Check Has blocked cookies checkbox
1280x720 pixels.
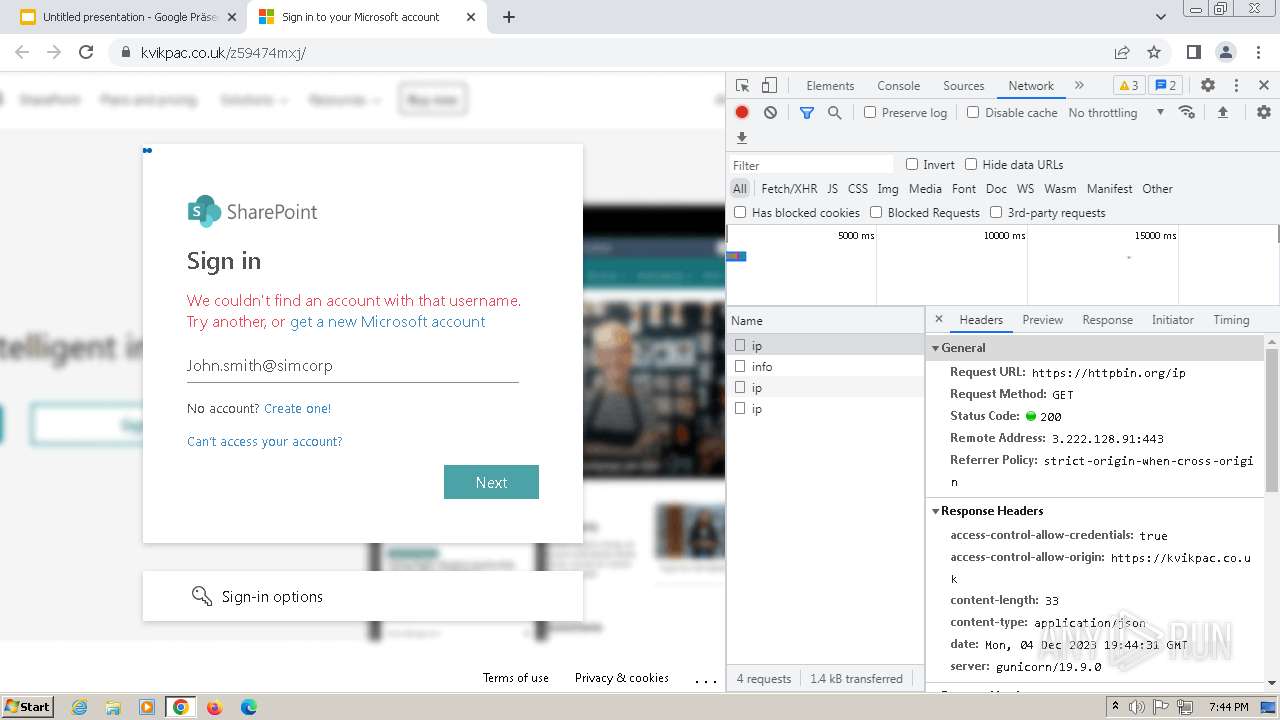(x=740, y=212)
